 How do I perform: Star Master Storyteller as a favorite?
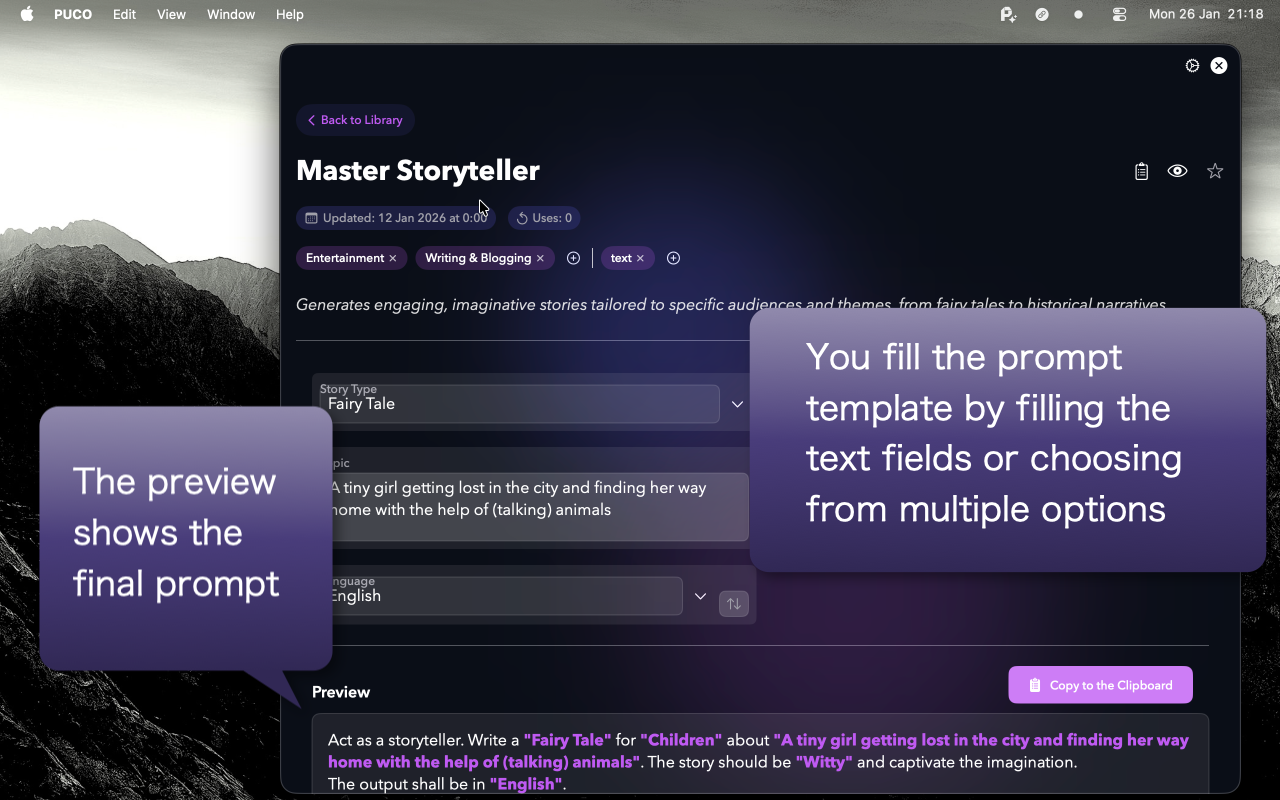point(1215,170)
